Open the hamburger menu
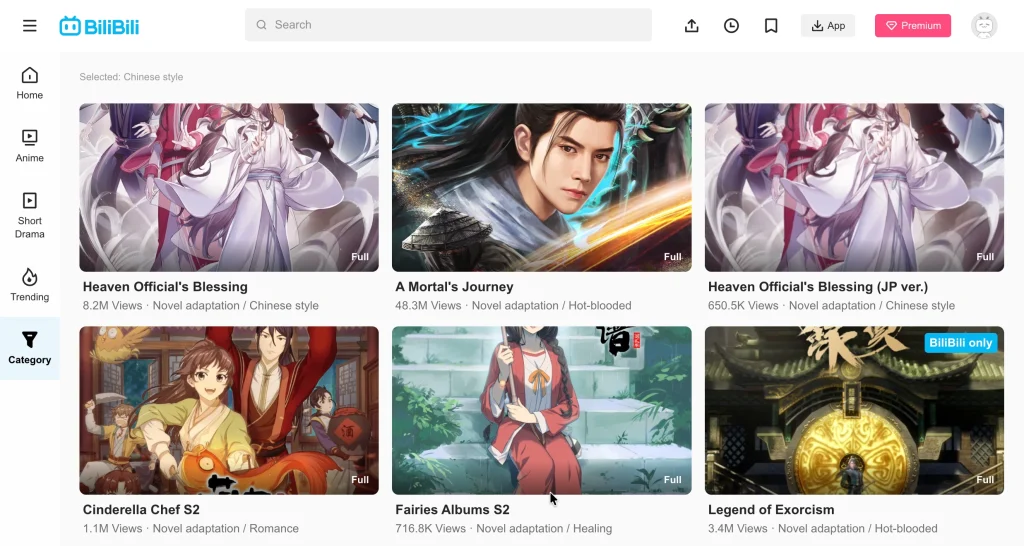 click(29, 26)
